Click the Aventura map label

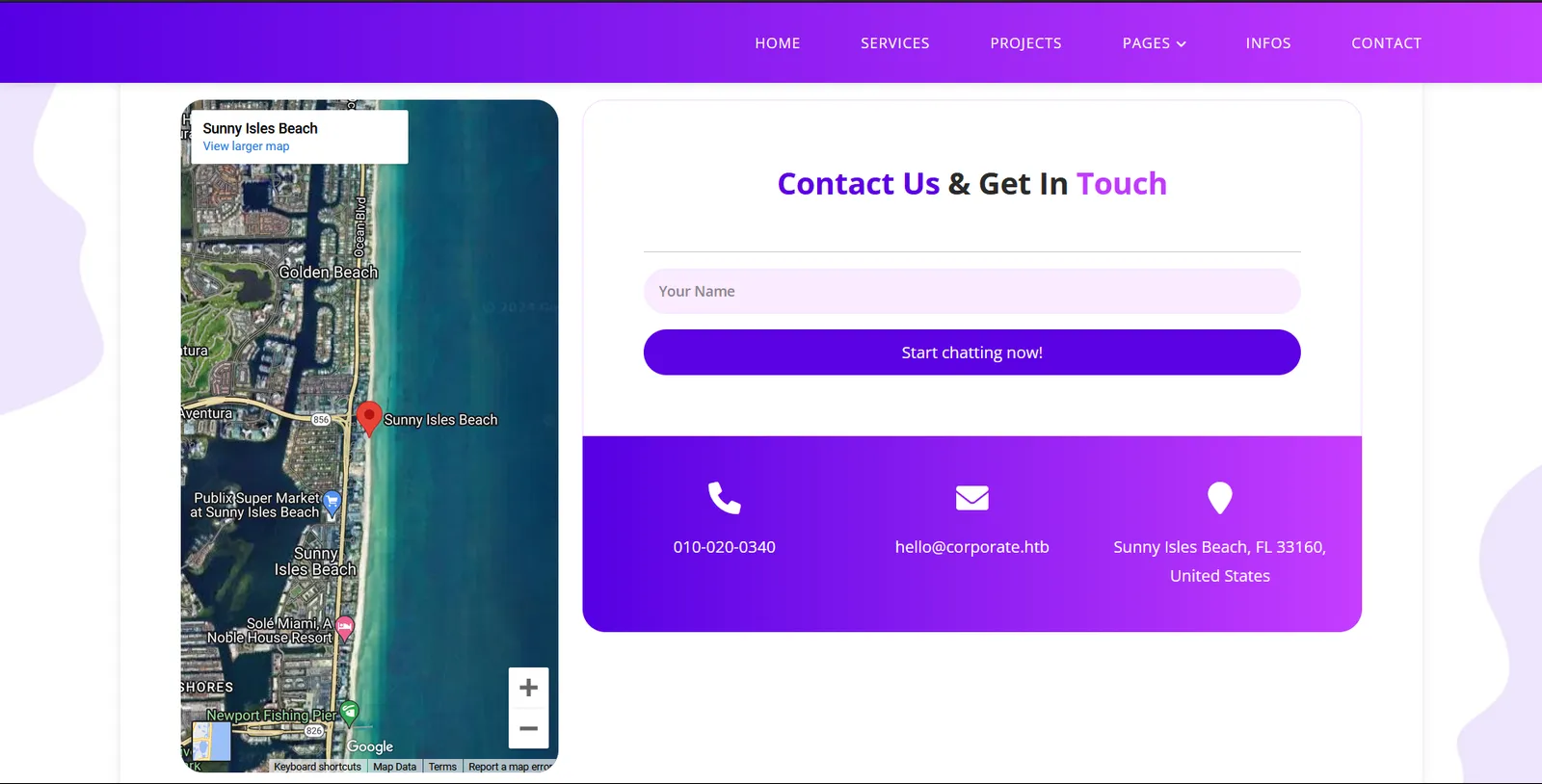pyautogui.click(x=207, y=413)
